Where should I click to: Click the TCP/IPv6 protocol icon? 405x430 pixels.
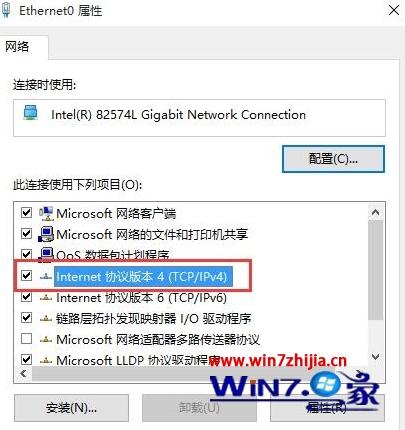click(46, 297)
